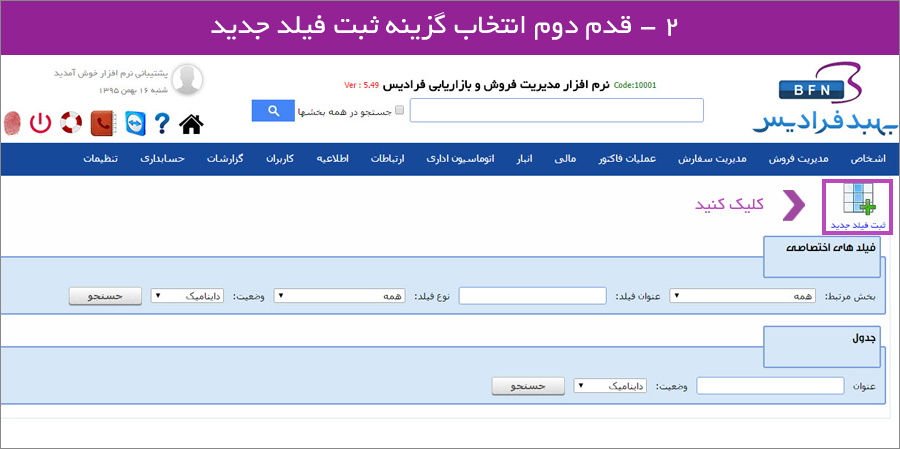Open the help question mark icon

160,123
